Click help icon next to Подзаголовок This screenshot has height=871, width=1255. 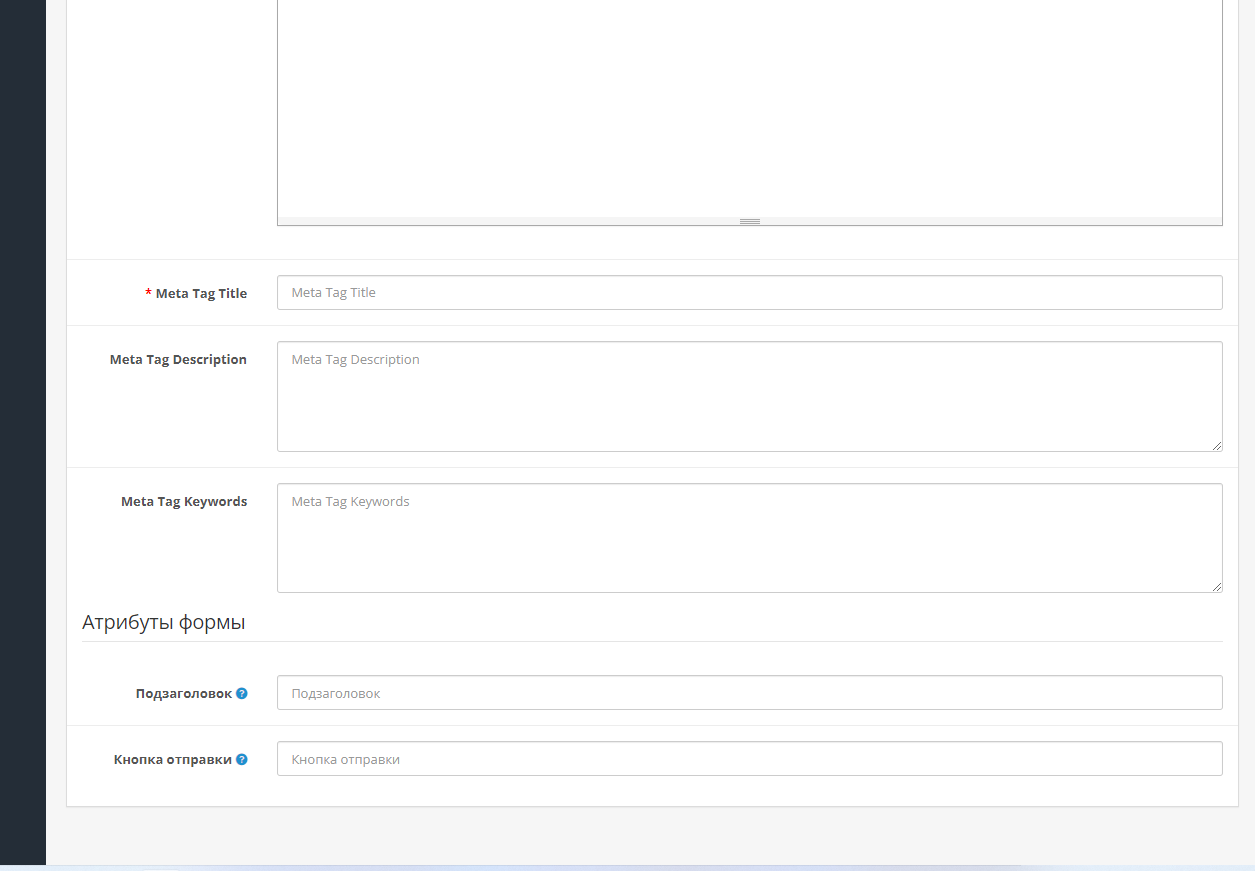point(242,693)
